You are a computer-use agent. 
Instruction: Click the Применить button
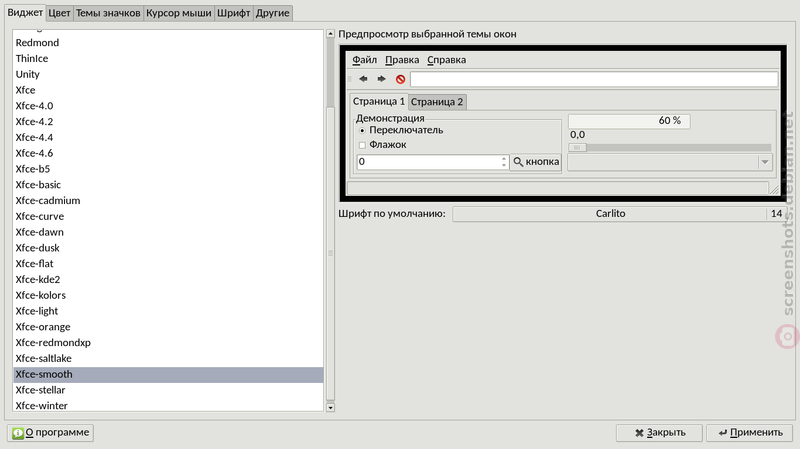pos(749,433)
